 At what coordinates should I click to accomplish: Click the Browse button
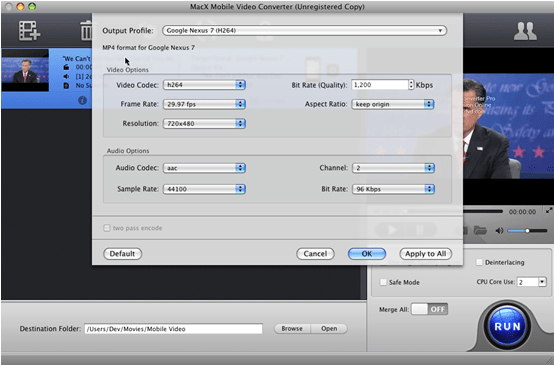pyautogui.click(x=292, y=329)
